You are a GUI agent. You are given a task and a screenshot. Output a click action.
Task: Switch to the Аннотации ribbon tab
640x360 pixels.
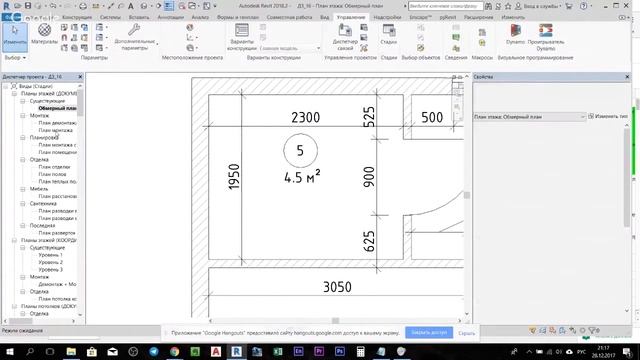click(171, 17)
